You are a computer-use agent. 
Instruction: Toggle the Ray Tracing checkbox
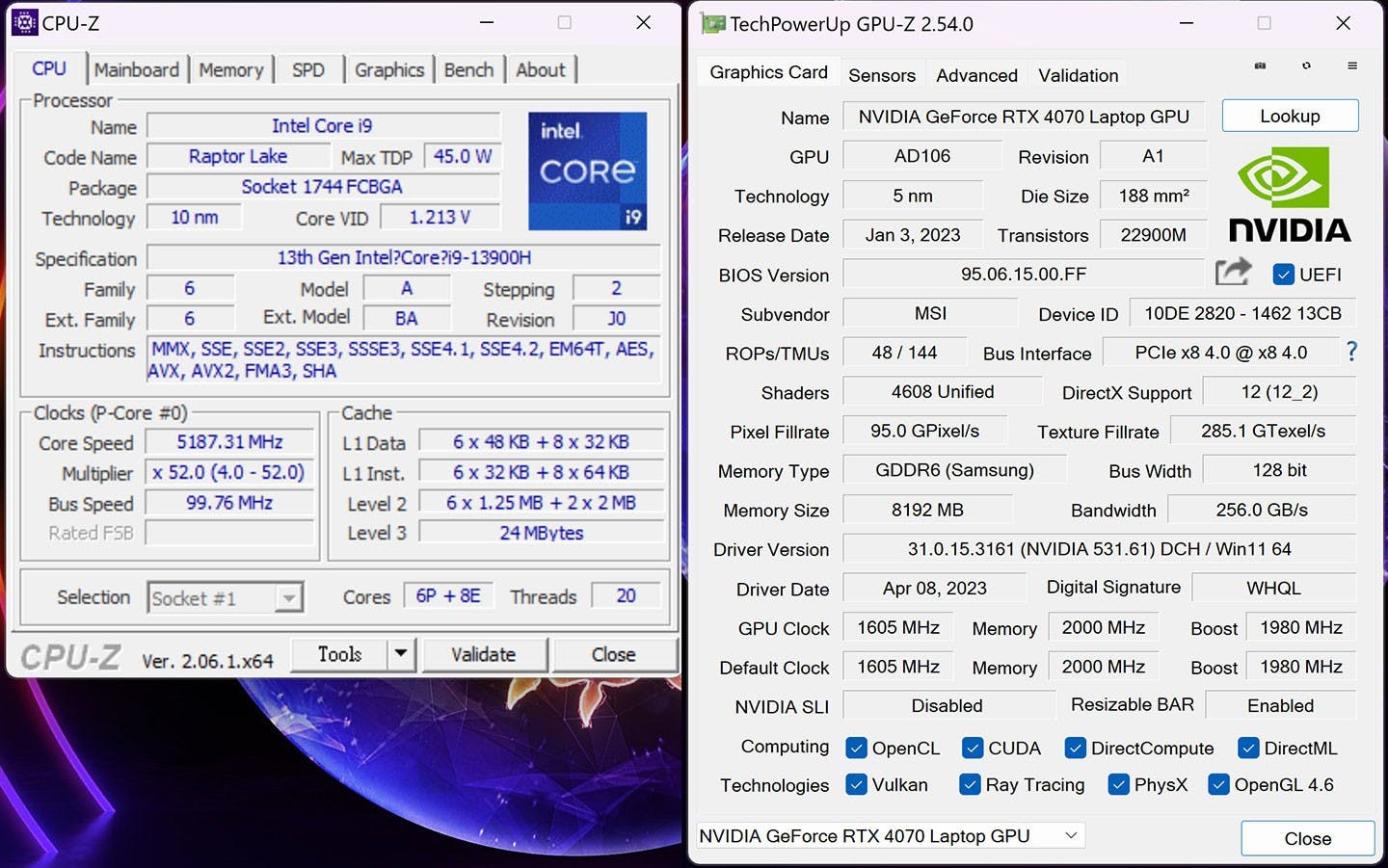pos(970,784)
